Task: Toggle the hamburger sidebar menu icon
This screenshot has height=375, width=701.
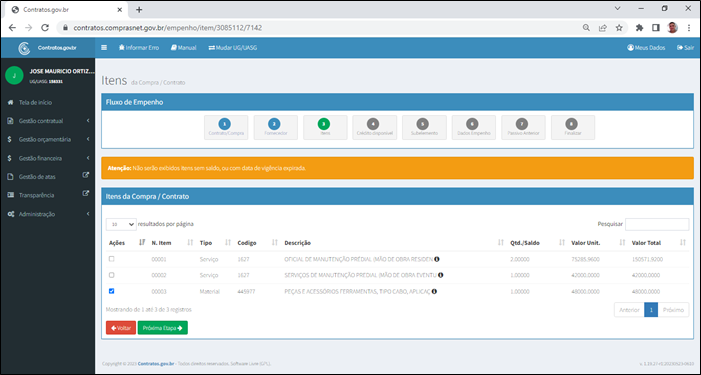Action: [104, 47]
